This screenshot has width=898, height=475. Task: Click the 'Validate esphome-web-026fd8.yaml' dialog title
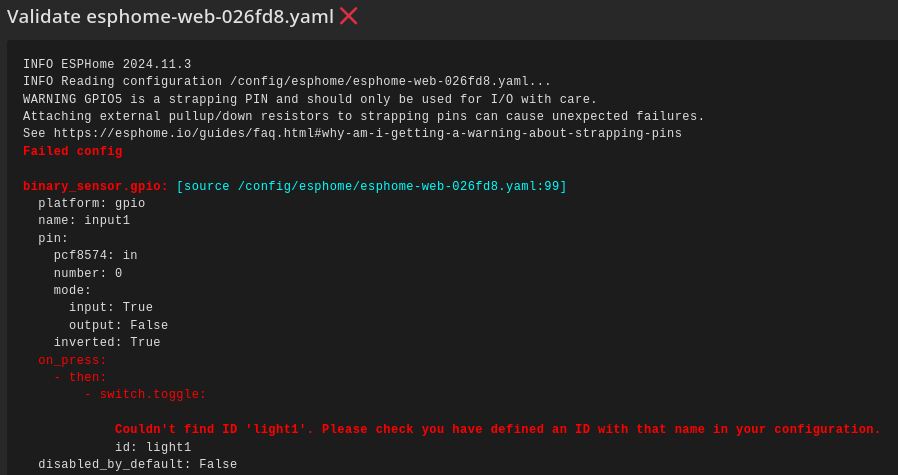click(x=170, y=17)
